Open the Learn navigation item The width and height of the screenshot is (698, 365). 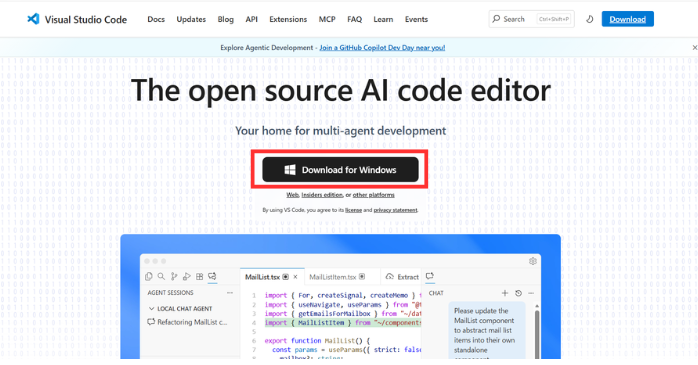(383, 19)
